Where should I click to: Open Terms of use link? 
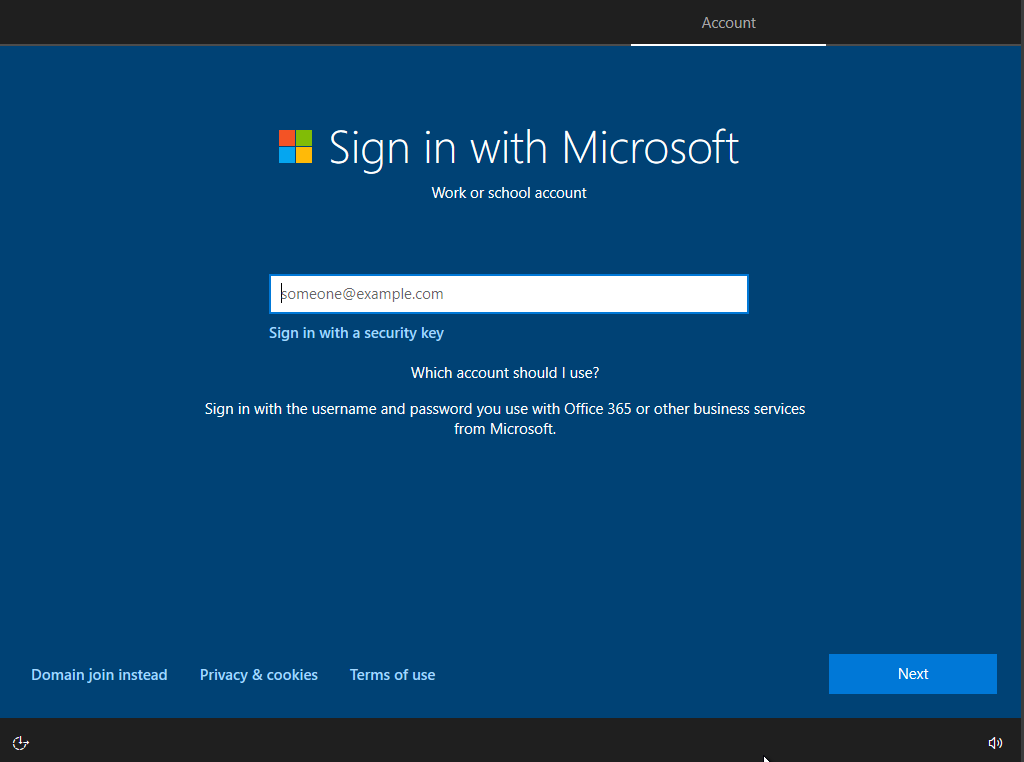392,675
